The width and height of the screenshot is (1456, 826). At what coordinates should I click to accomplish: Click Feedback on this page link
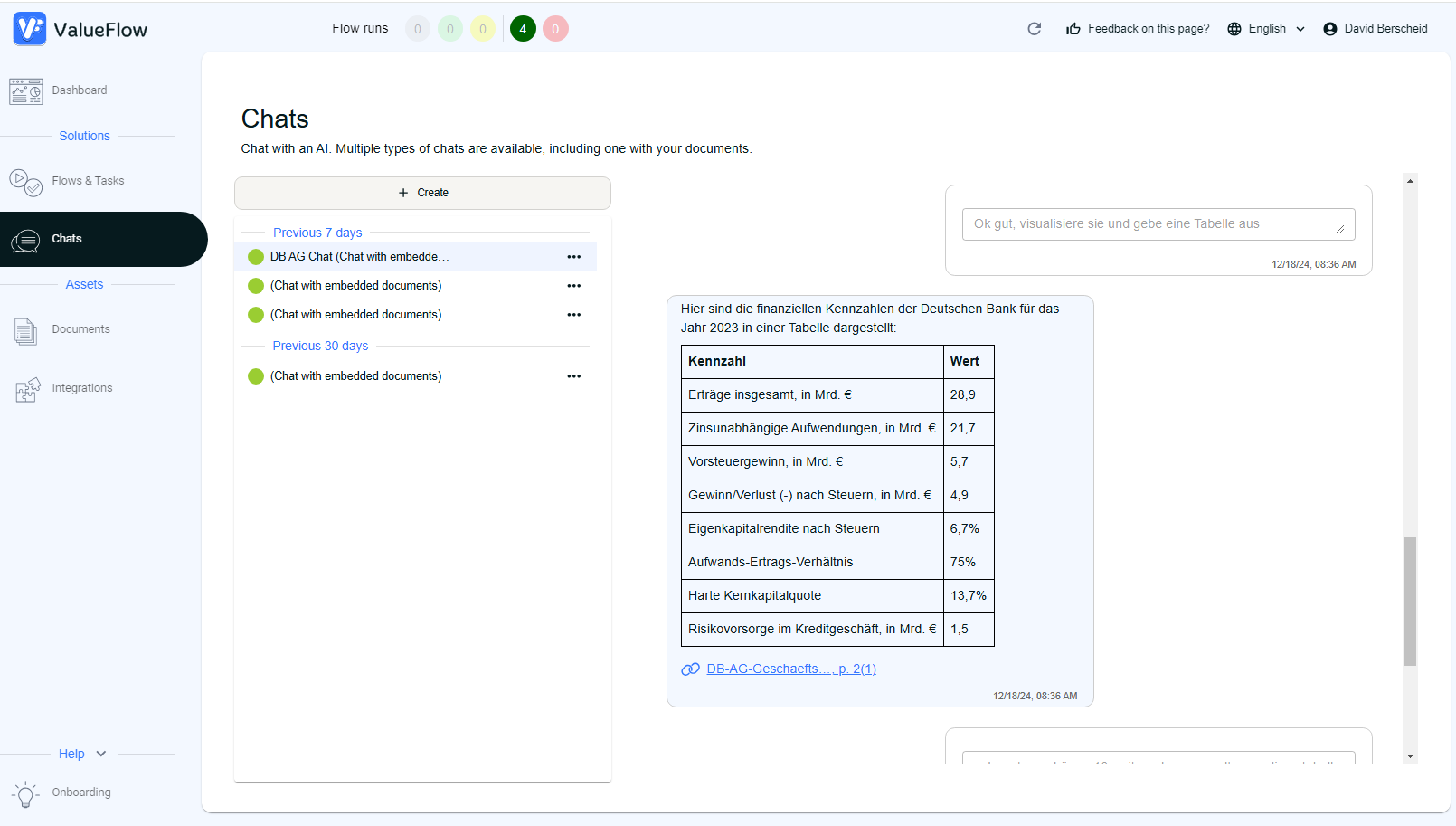(x=1149, y=29)
